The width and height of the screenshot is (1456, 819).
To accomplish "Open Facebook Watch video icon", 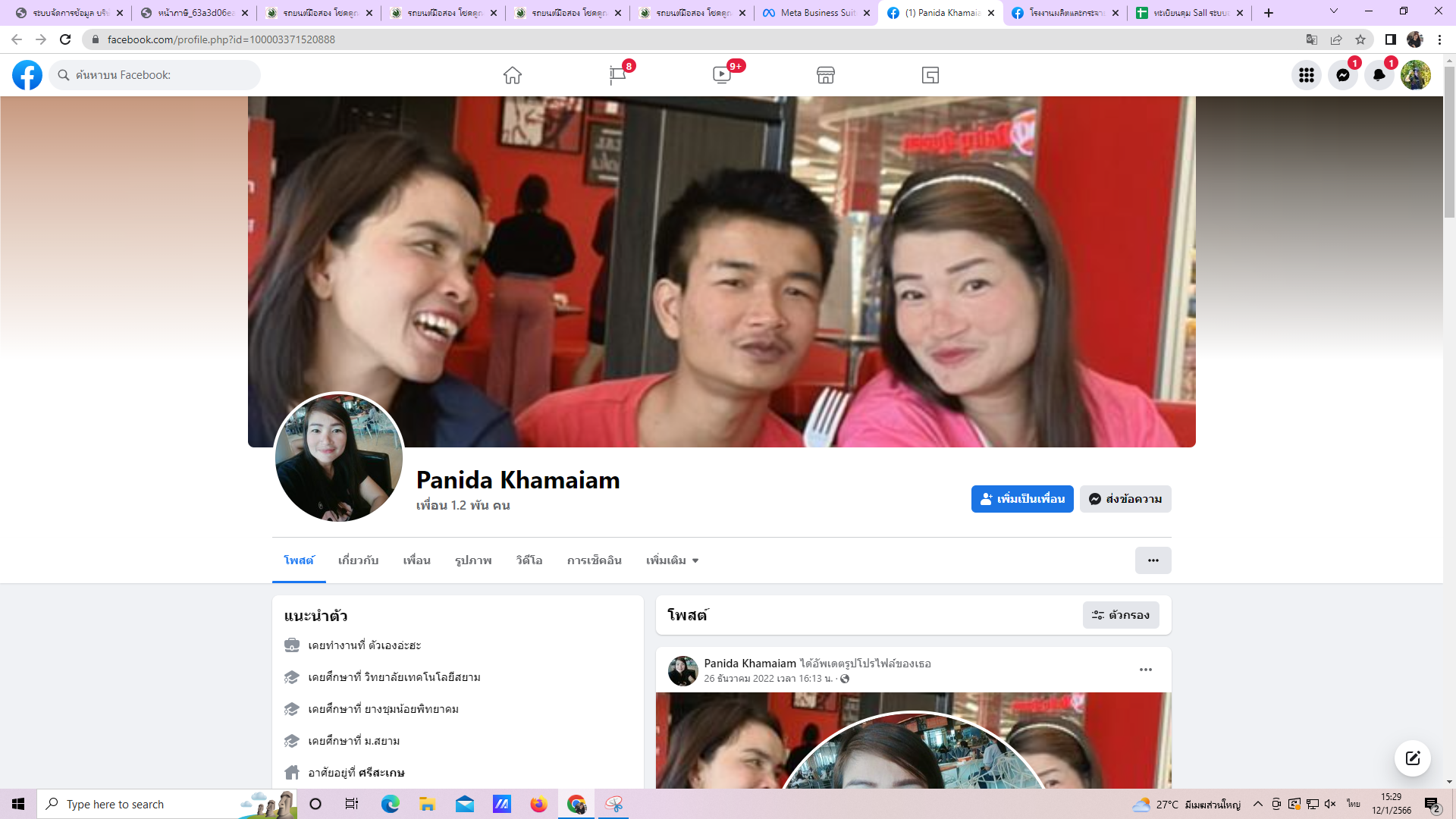I will click(722, 75).
